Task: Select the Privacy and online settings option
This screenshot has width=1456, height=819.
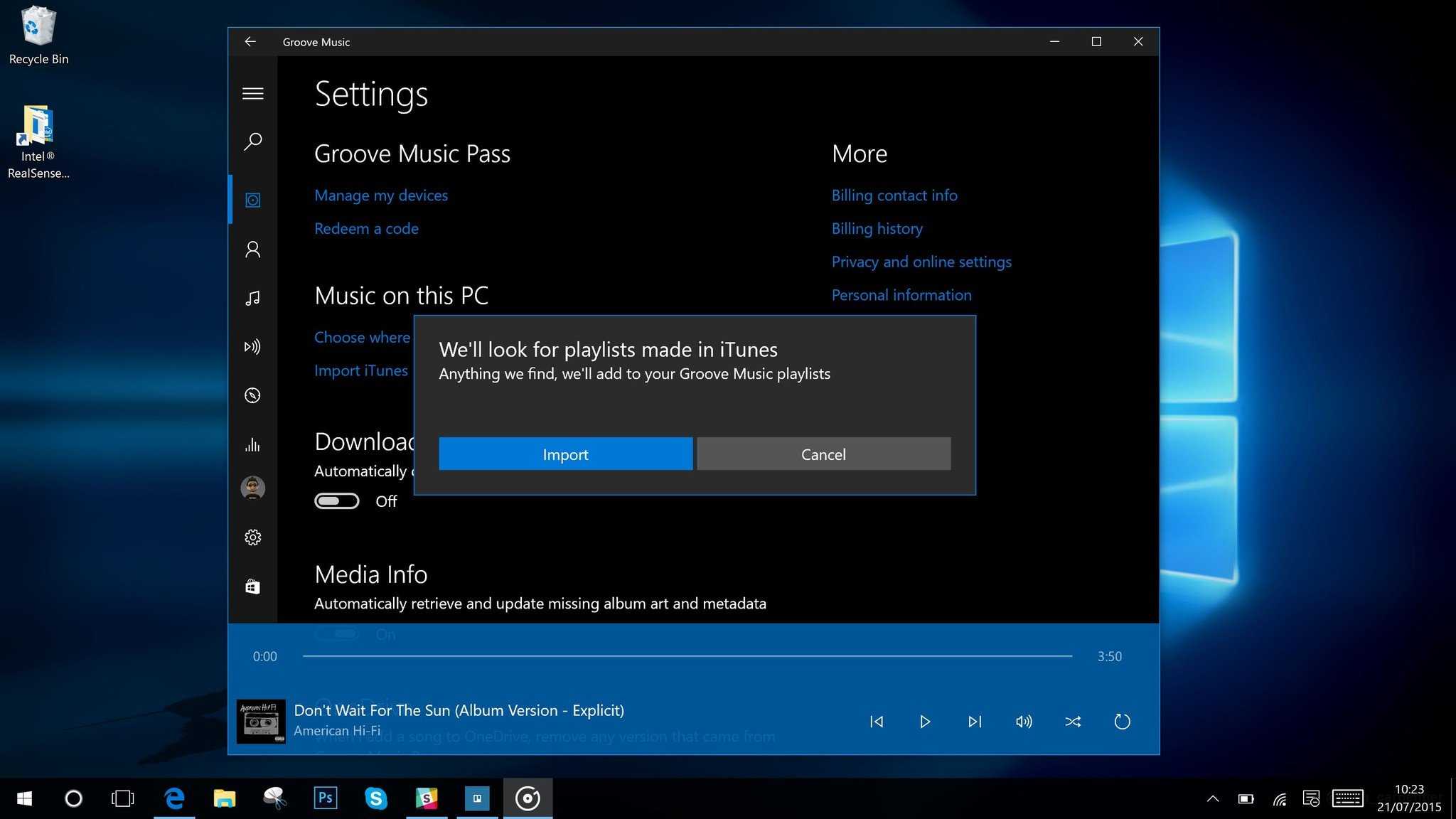Action: (921, 261)
